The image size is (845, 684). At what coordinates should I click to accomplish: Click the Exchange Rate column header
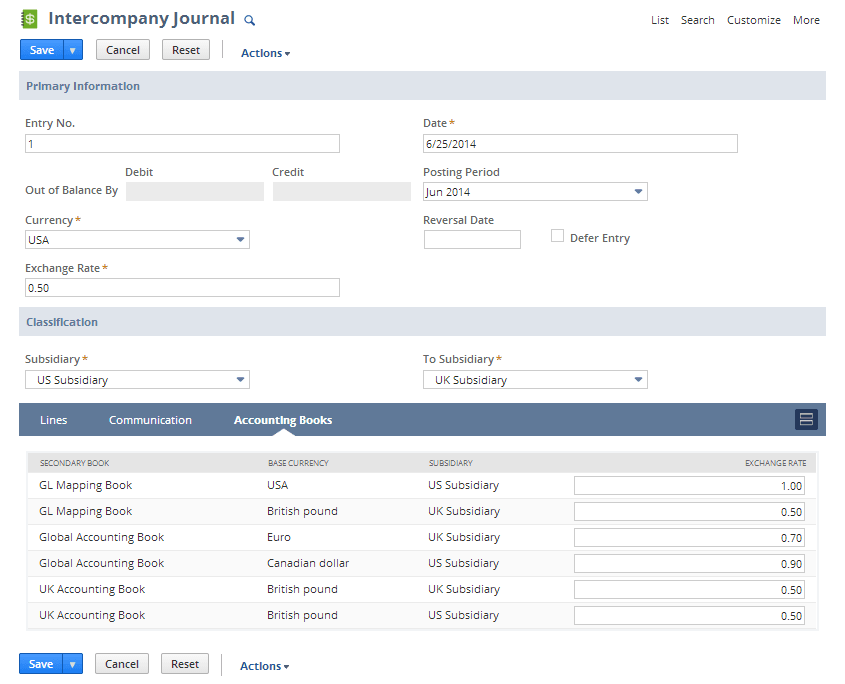click(775, 463)
